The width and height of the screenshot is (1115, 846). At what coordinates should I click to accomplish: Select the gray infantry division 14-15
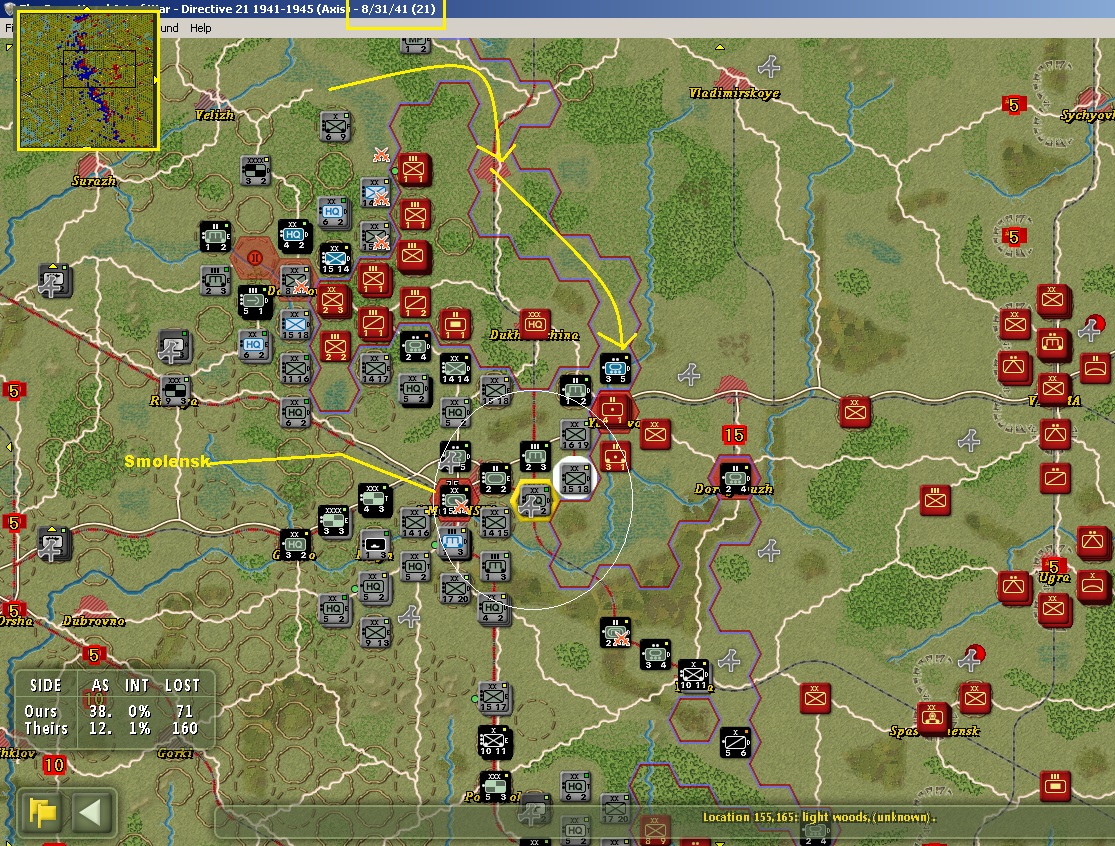click(495, 523)
